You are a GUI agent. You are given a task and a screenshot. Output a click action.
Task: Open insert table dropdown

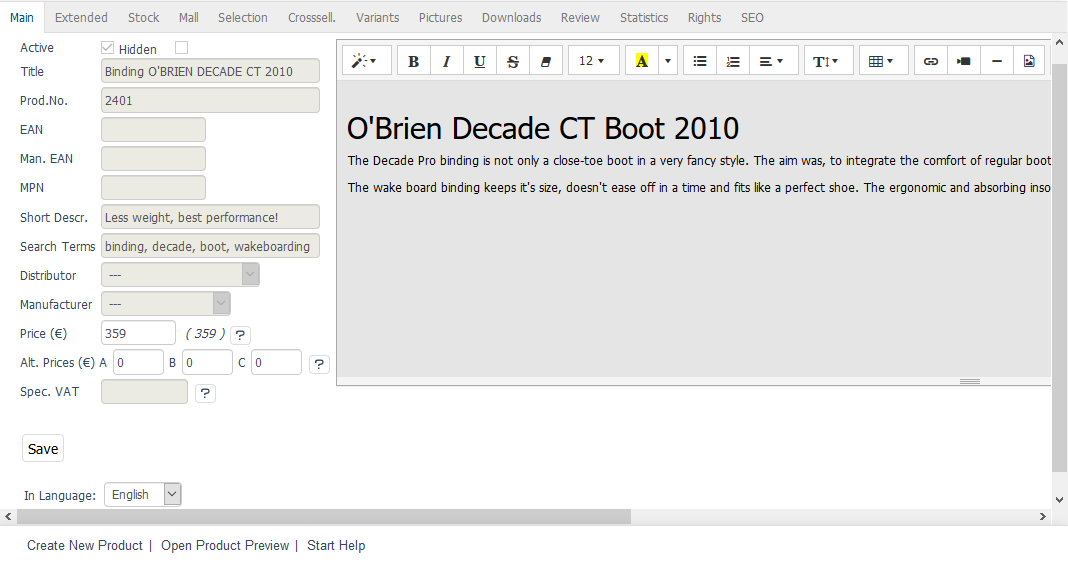click(x=883, y=61)
